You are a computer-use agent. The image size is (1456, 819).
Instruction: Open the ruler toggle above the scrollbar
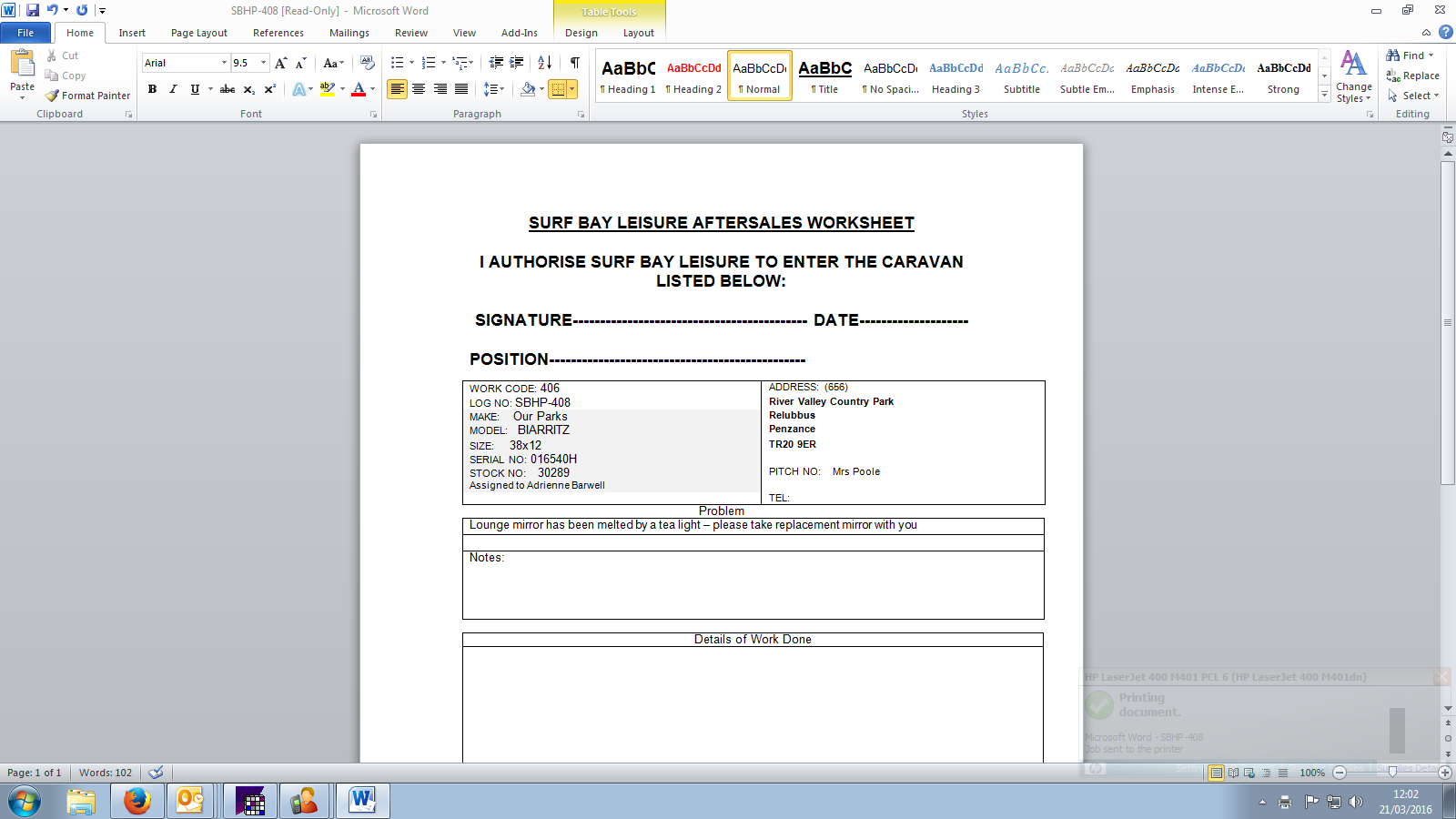coord(1448,136)
